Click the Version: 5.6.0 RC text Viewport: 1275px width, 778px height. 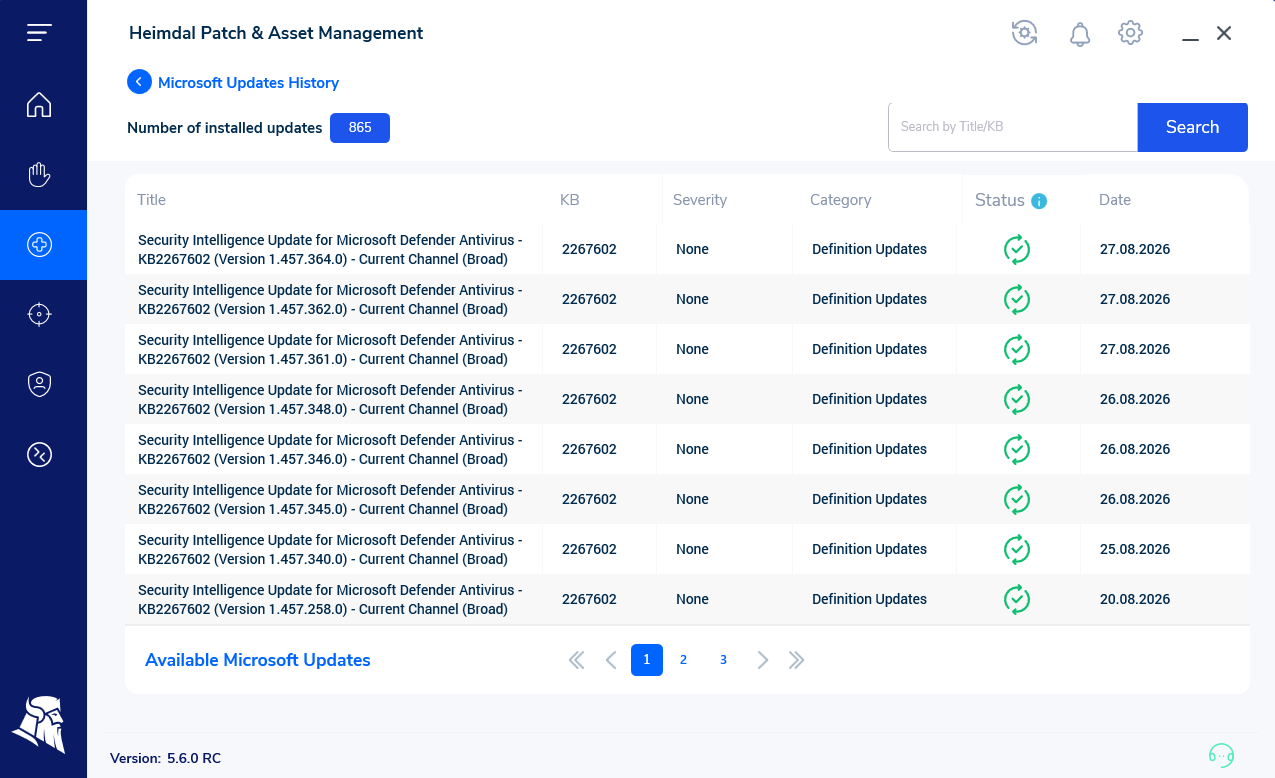(165, 758)
